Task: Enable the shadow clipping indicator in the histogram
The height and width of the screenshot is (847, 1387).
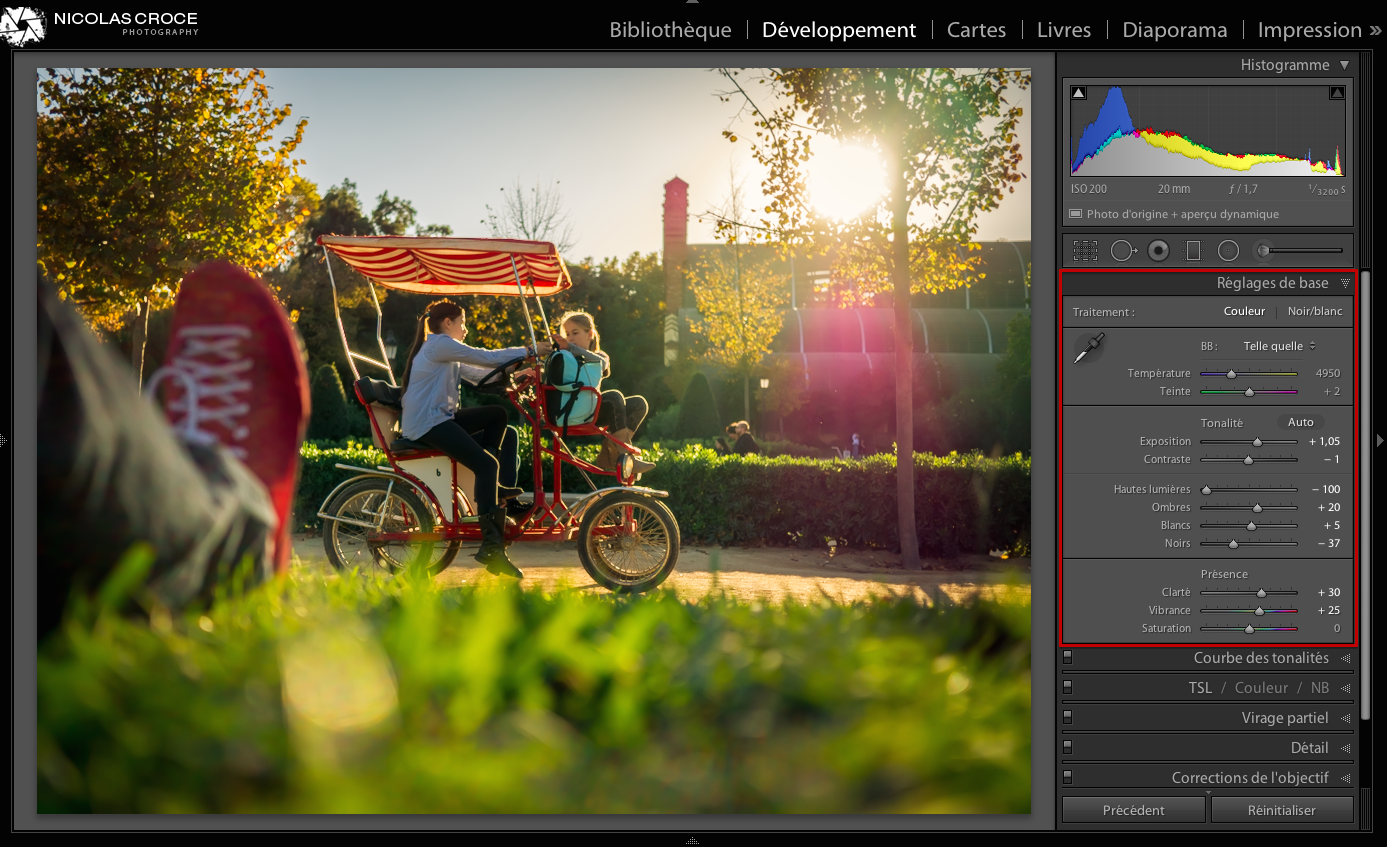Action: point(1078,91)
